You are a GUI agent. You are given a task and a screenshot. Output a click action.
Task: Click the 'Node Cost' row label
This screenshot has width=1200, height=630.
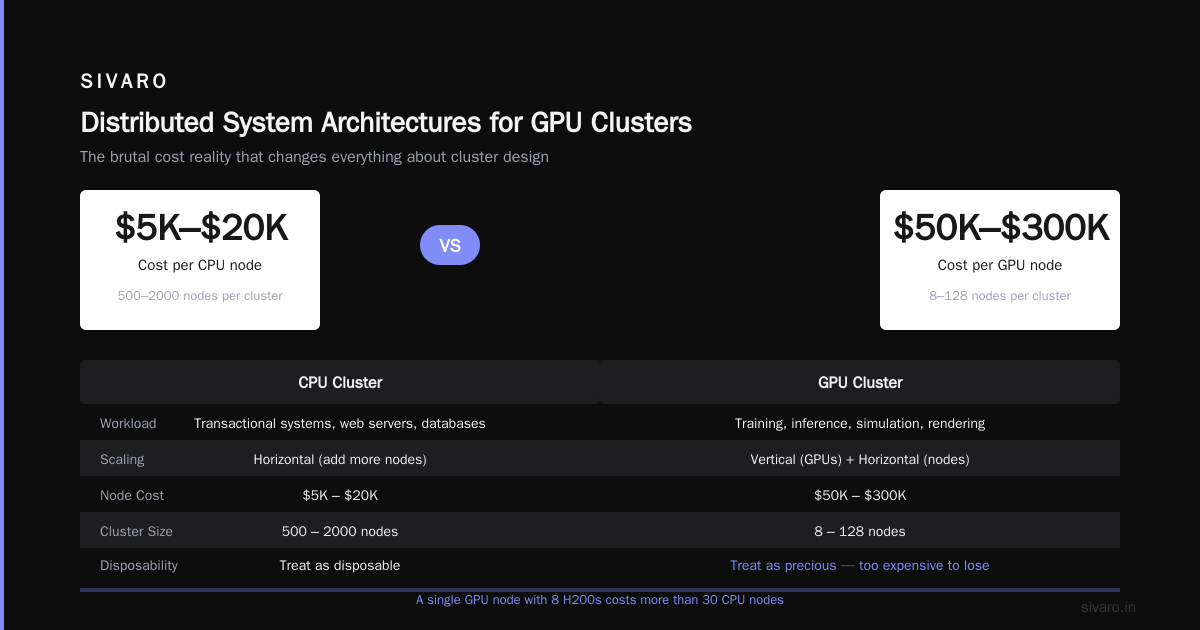click(132, 495)
